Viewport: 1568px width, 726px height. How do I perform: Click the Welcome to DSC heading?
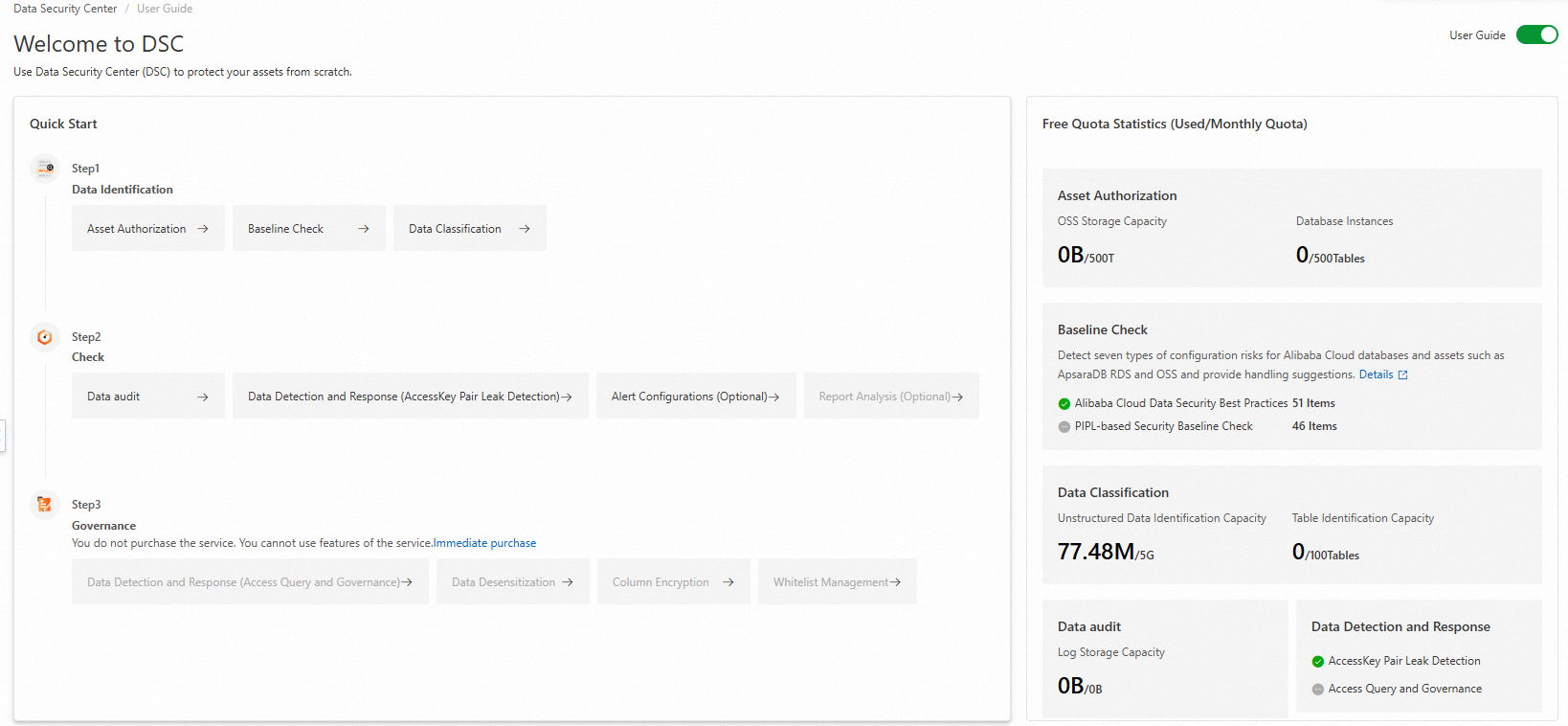[99, 44]
